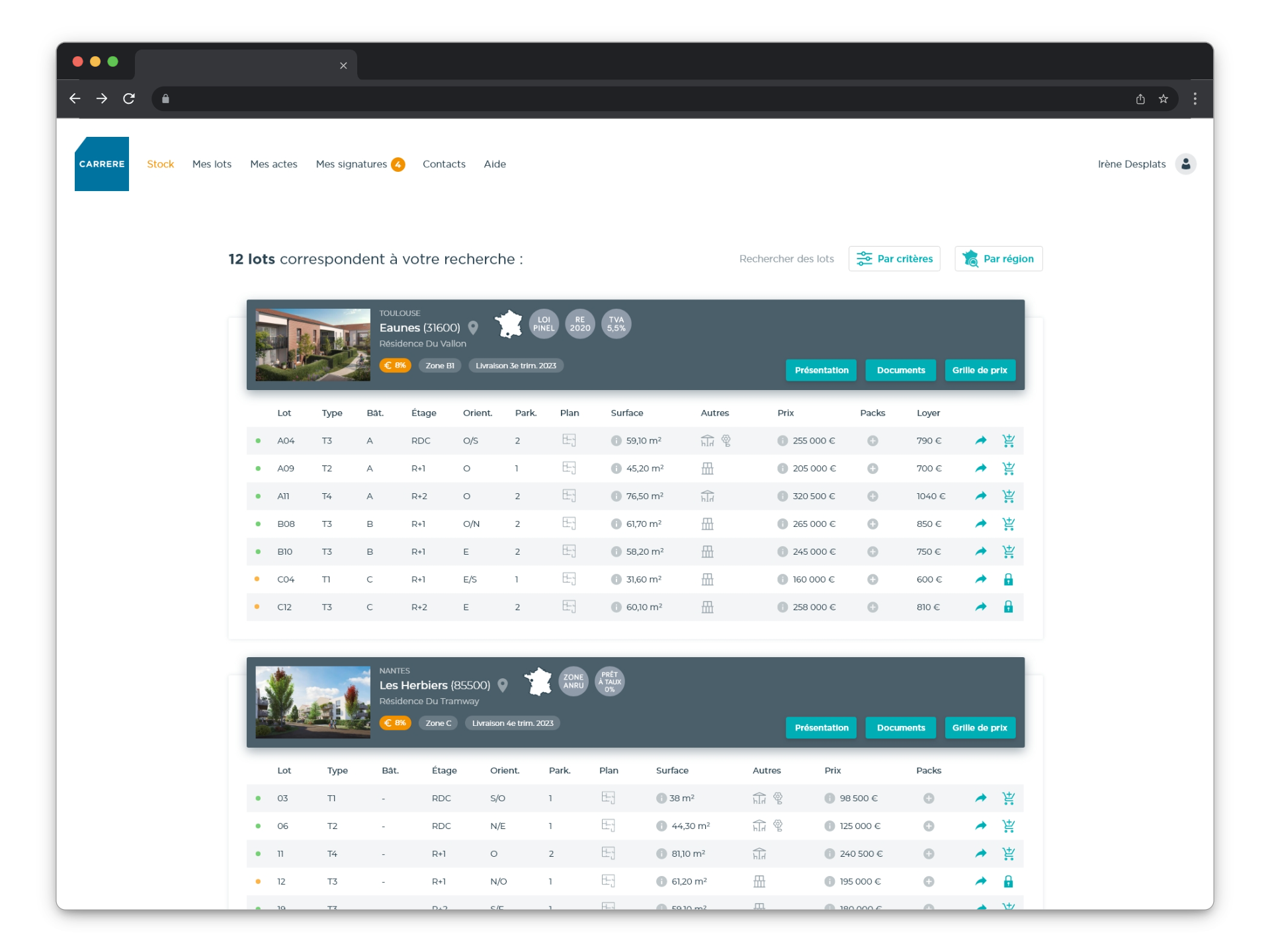Open the user profile avatar icon
The height and width of the screenshot is (952, 1270).
point(1185,164)
